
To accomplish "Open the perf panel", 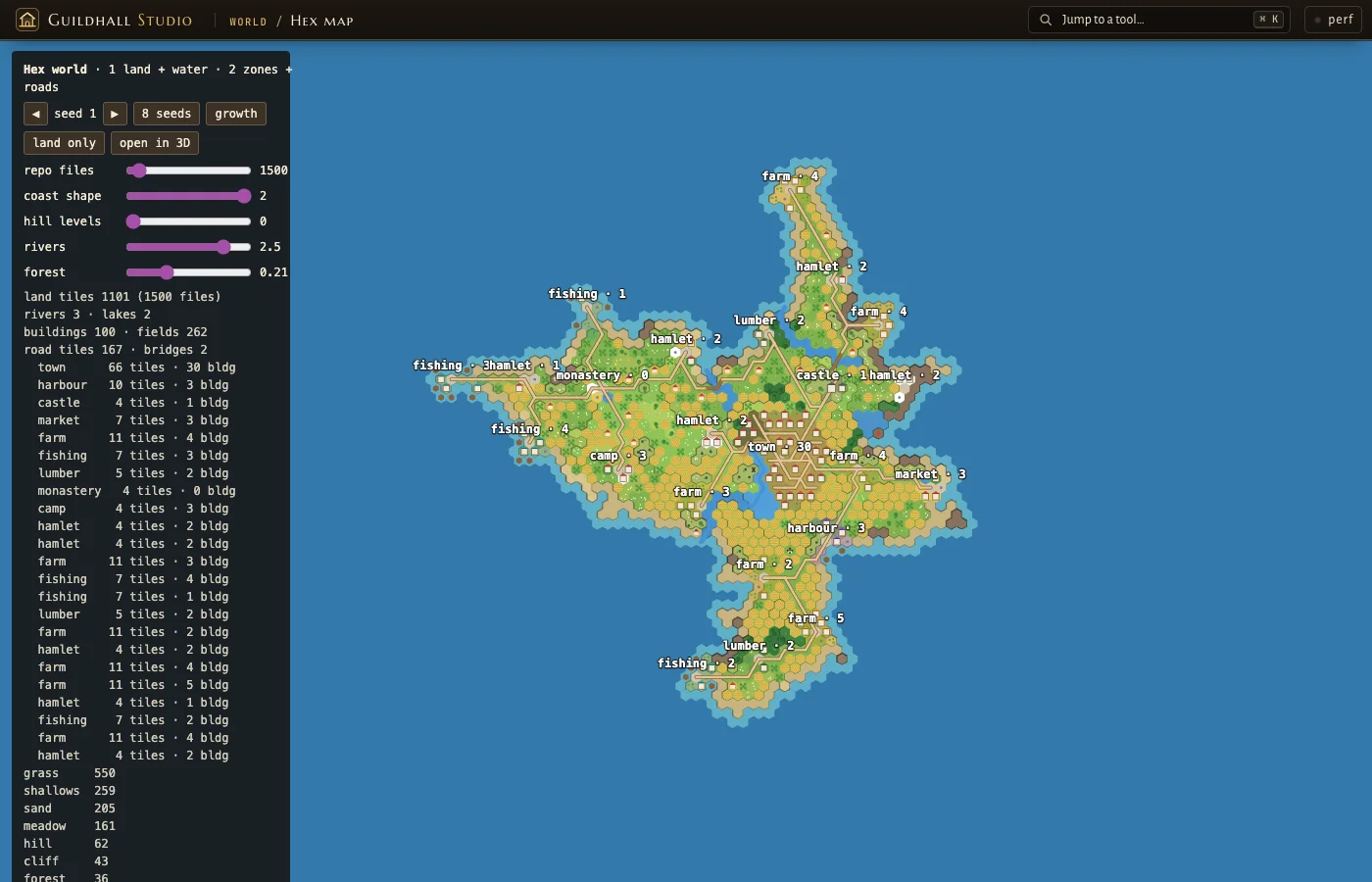I will pos(1333,20).
